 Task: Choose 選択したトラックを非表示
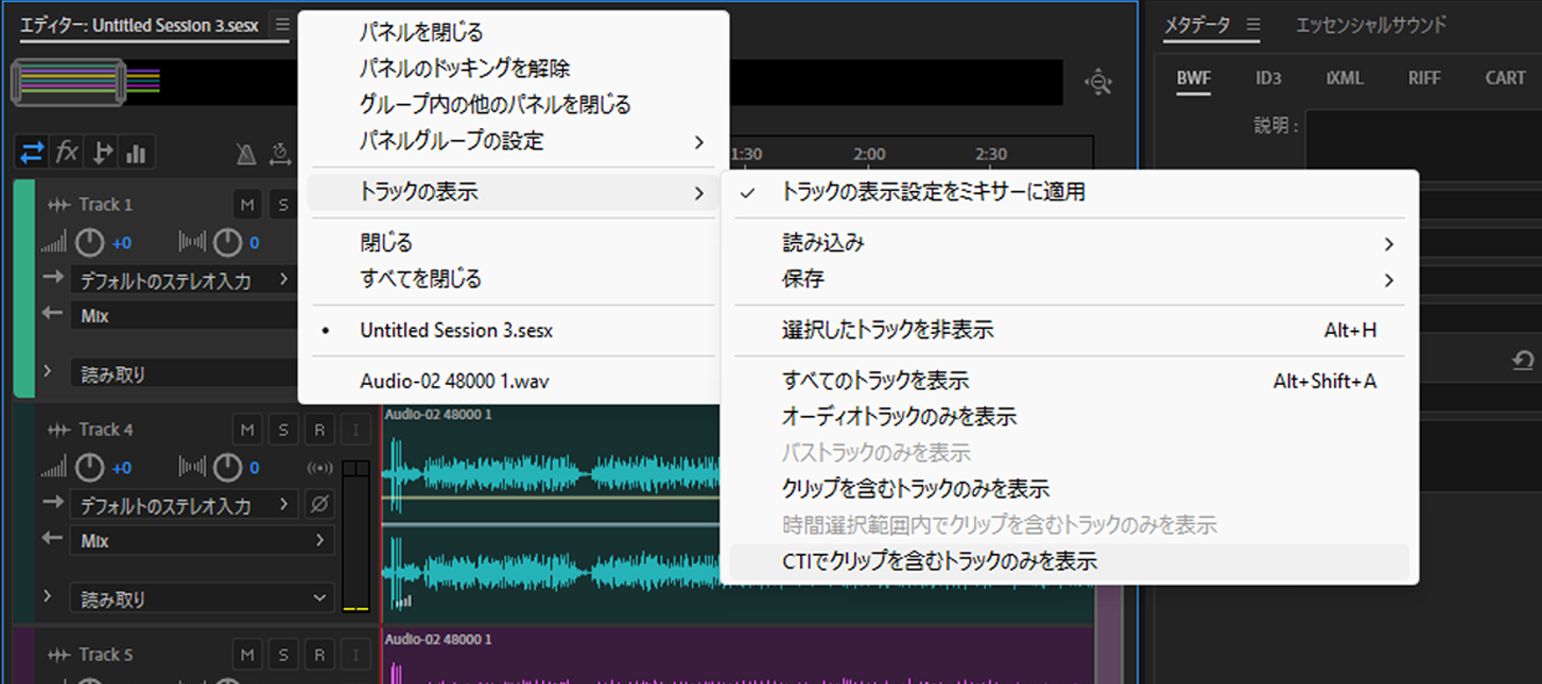[x=1069, y=330]
